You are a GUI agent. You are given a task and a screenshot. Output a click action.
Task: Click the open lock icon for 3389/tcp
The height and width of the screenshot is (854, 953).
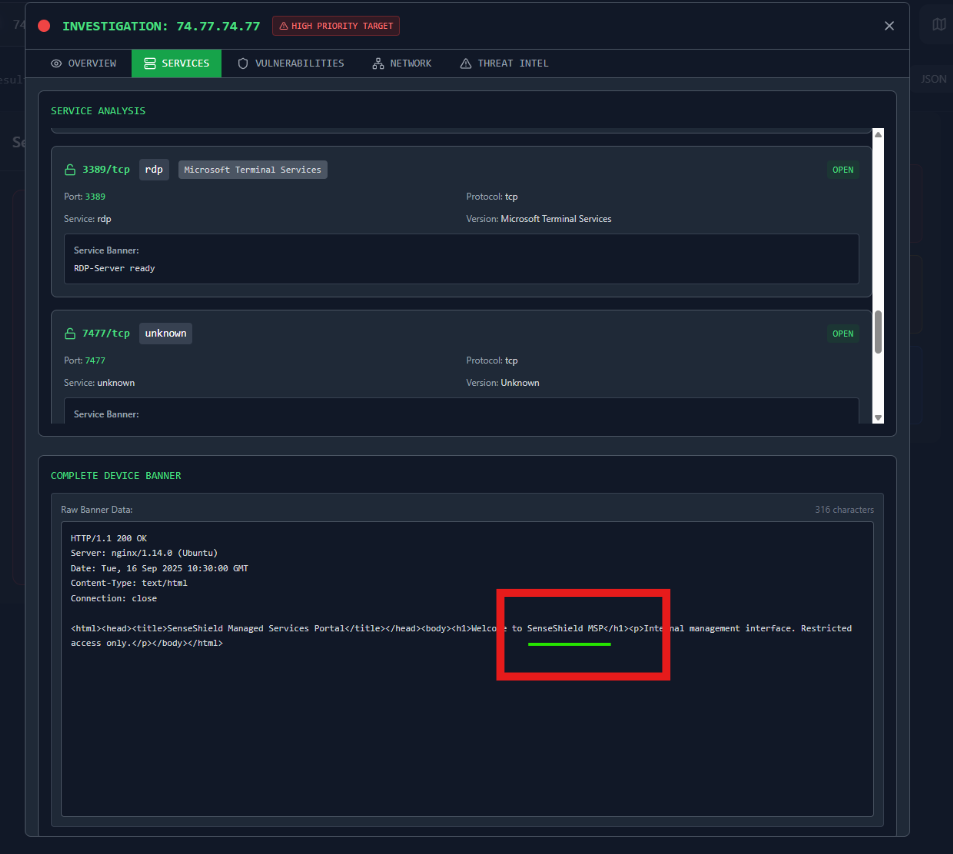coord(70,170)
